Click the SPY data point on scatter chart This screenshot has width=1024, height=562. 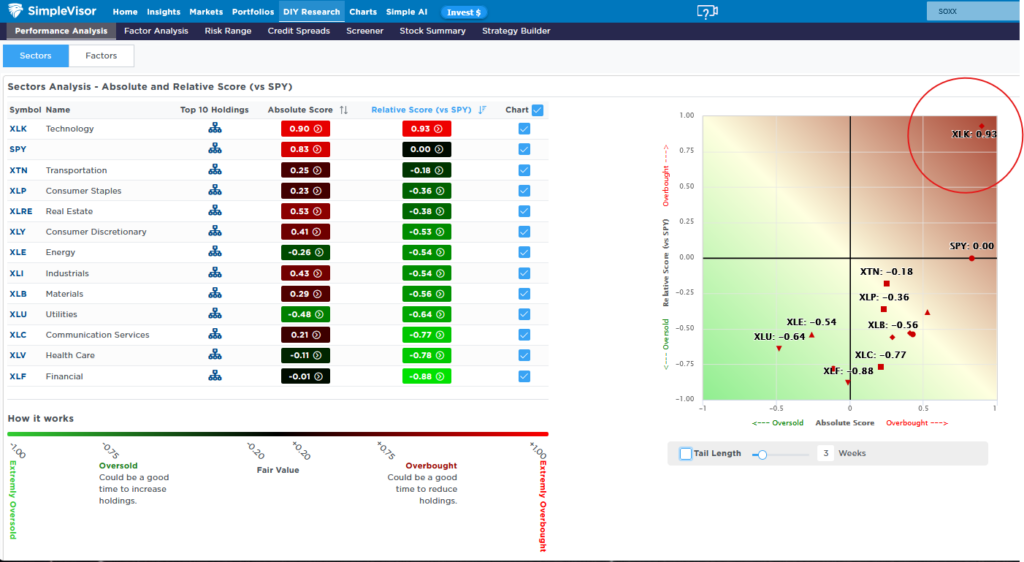pyautogui.click(x=972, y=258)
